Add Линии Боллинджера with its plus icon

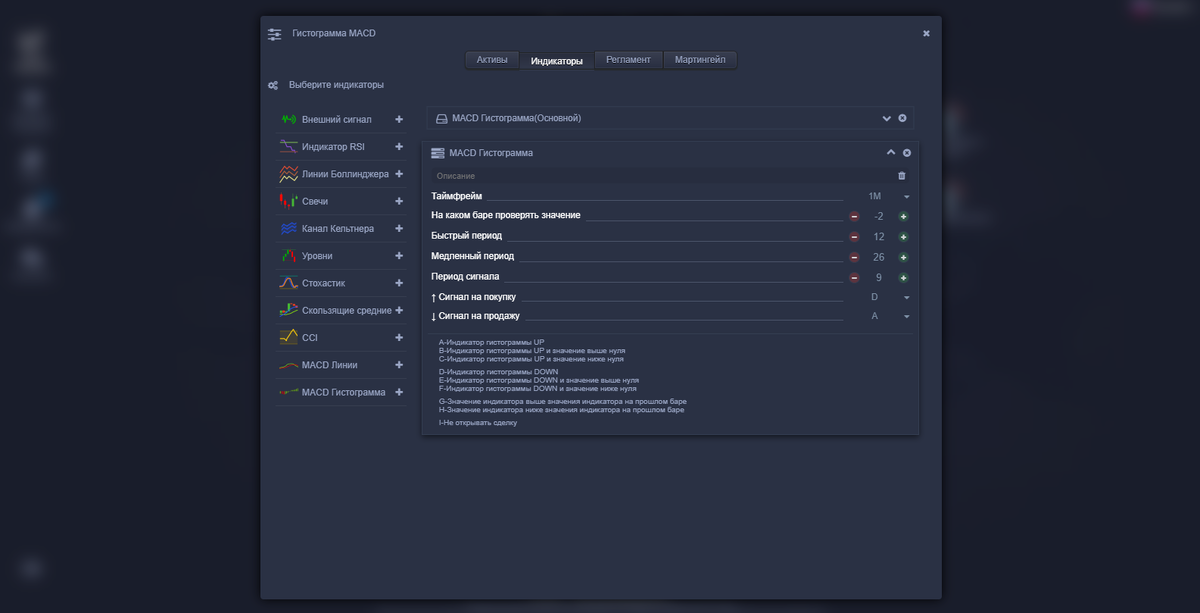tap(399, 174)
